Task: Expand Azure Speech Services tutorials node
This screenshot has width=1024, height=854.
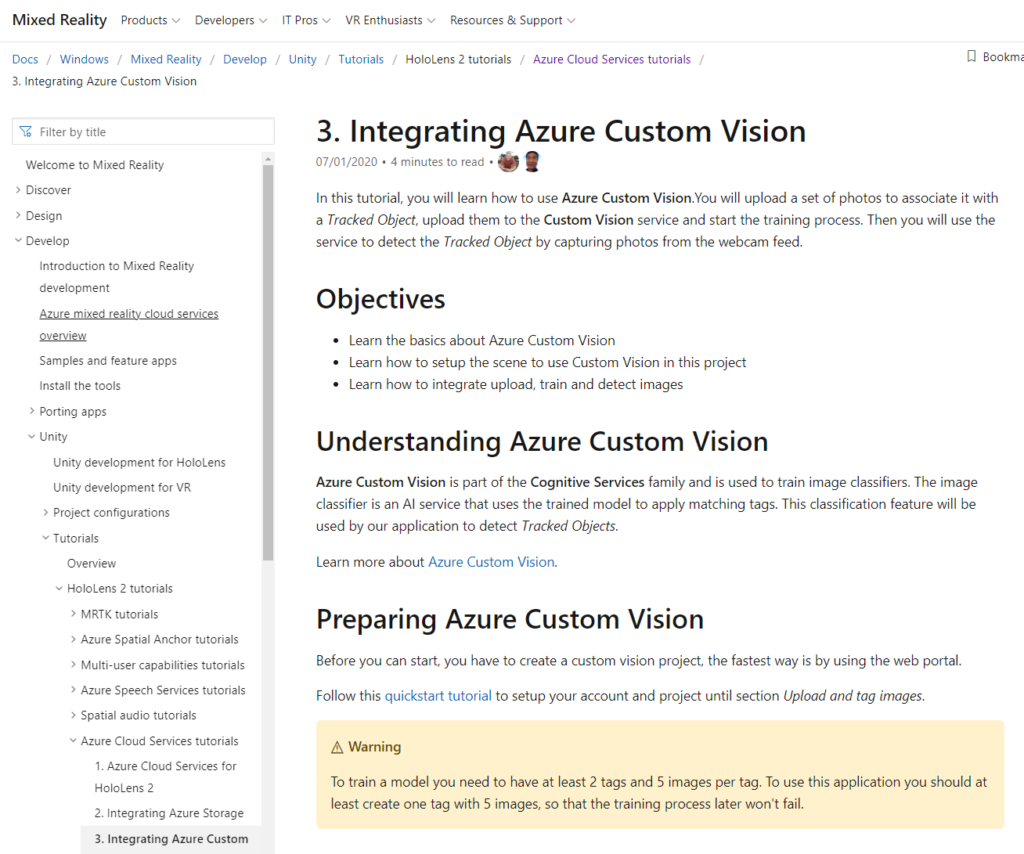Action: pyautogui.click(x=72, y=690)
